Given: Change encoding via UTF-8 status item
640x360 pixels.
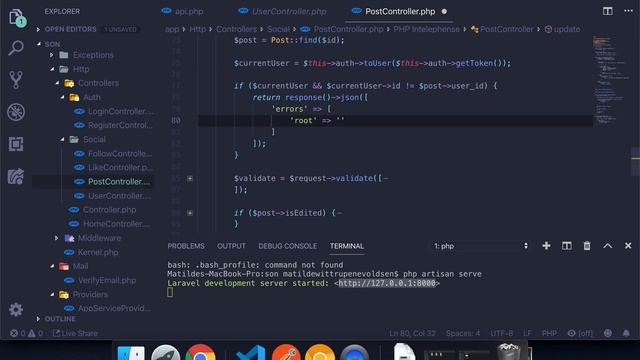Looking at the screenshot, I should [502, 333].
